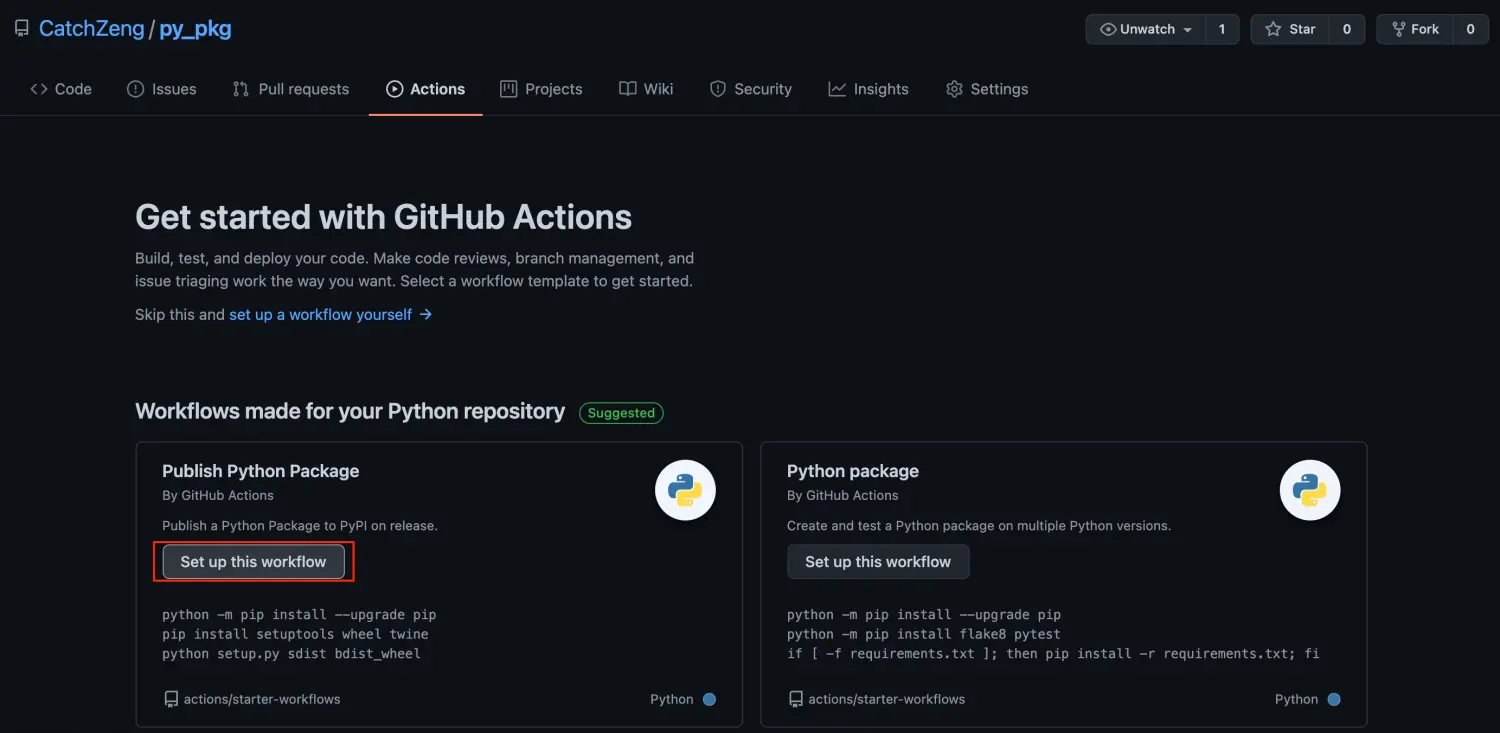Click Python logo on Publish Python Package card
Image resolution: width=1500 pixels, height=733 pixels.
685,490
